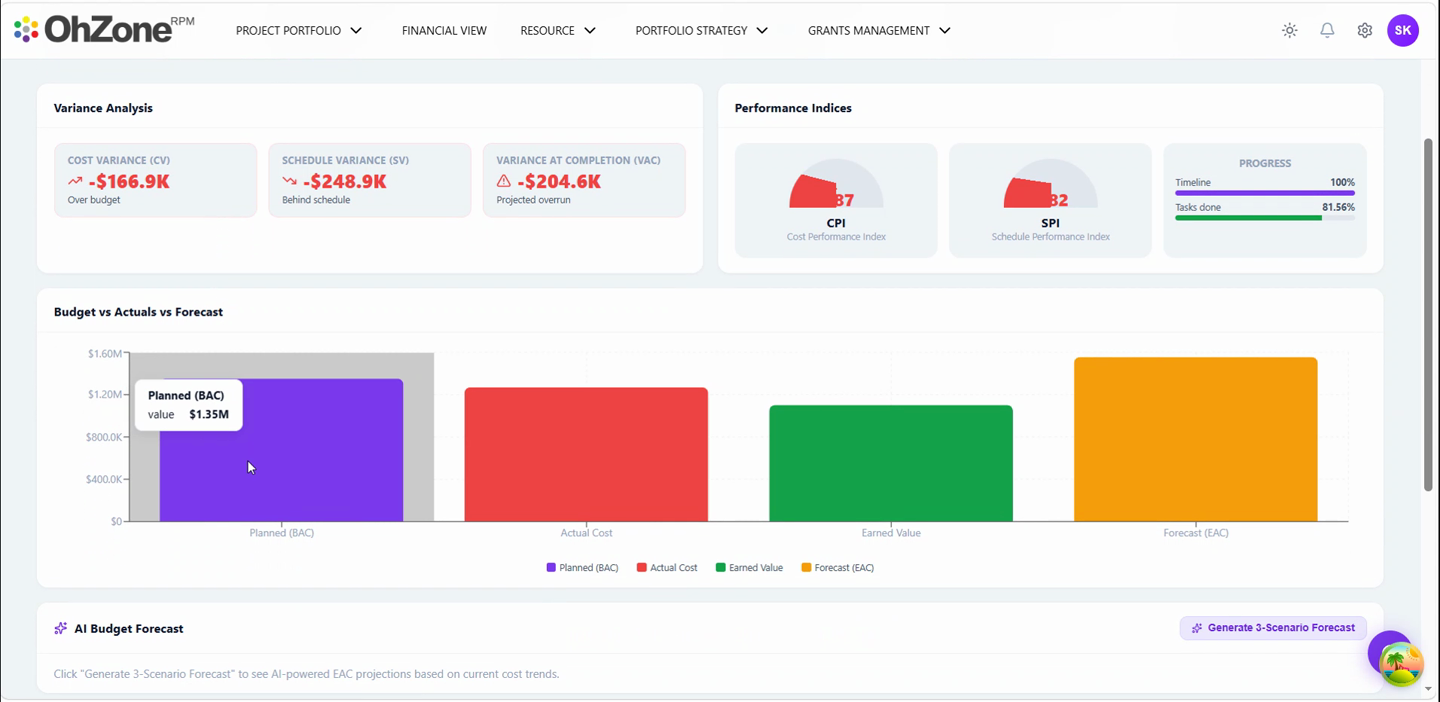Toggle Earned Value legend green swatch
The height and width of the screenshot is (702, 1440).
coord(721,568)
